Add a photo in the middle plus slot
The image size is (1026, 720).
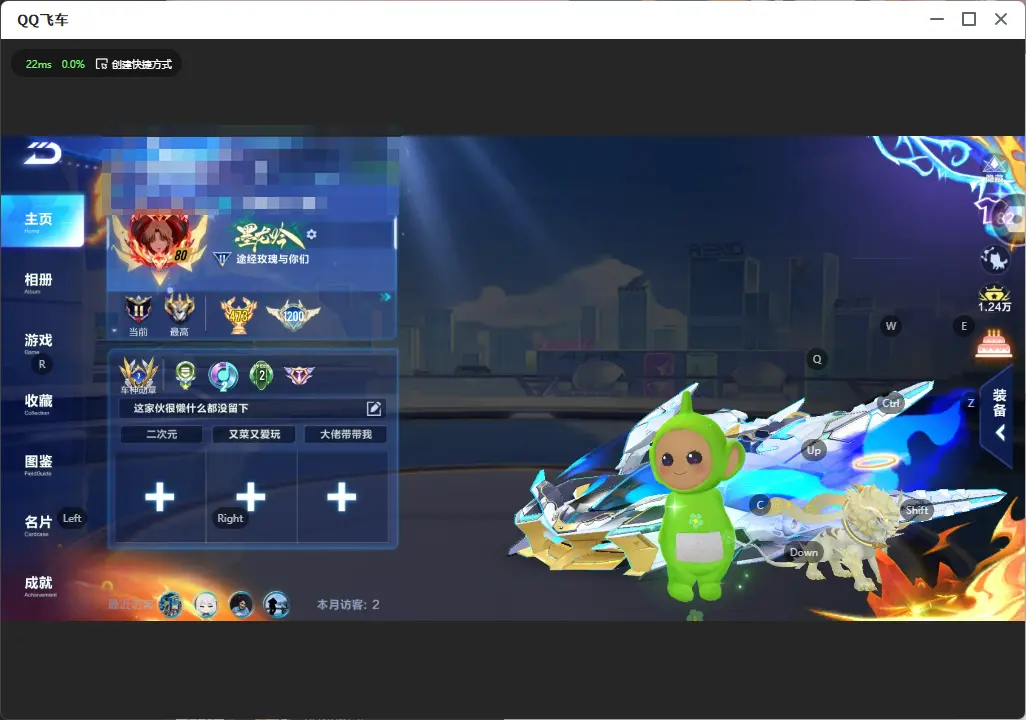pos(251,497)
